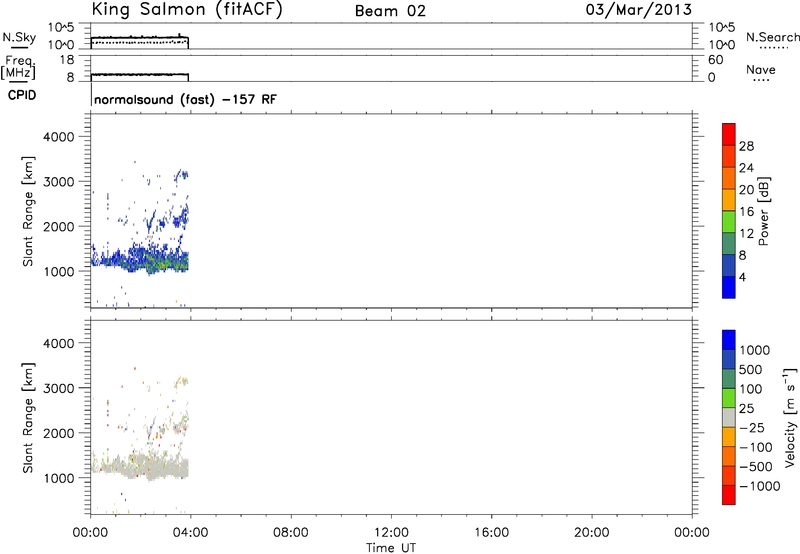The height and width of the screenshot is (554, 800).
Task: Click the frequency trace line in Freq panel
Action: coord(140,74)
